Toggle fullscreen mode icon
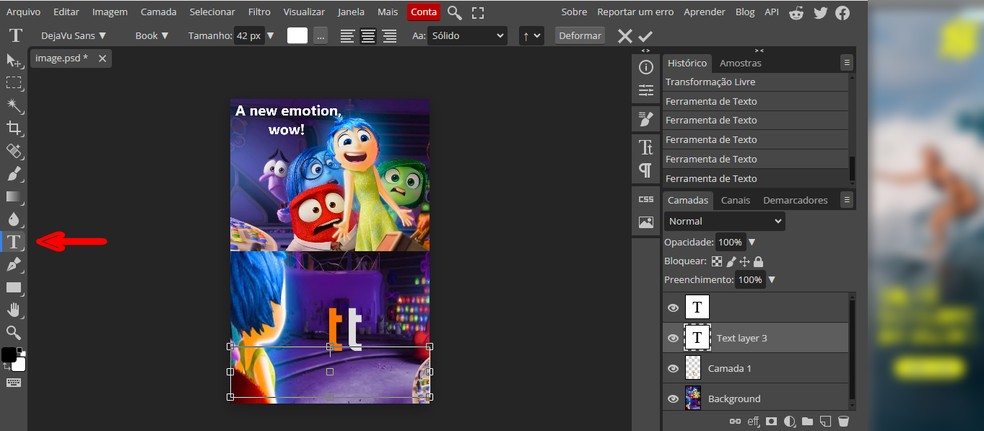The image size is (984, 431). pyautogui.click(x=478, y=13)
